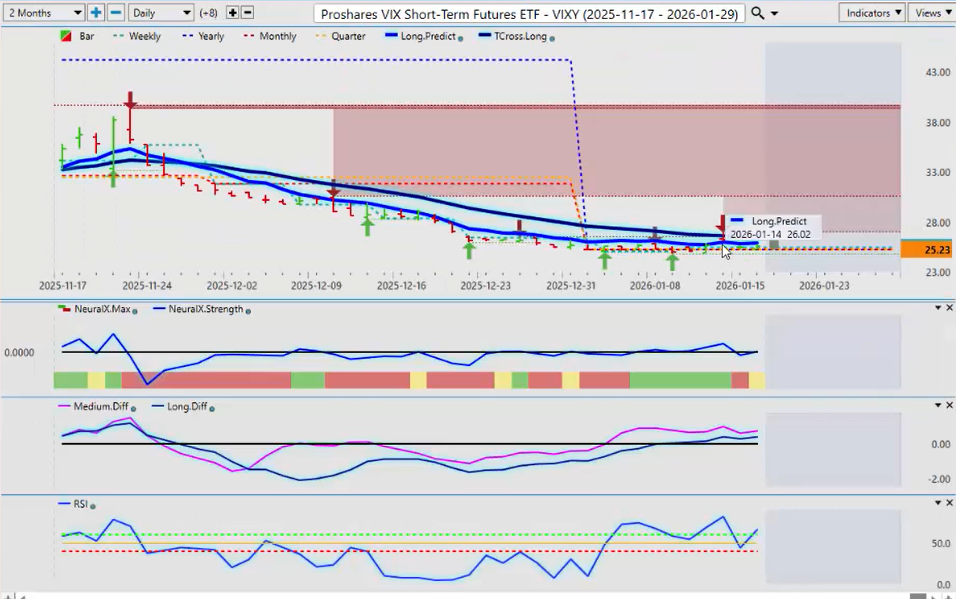Close the NeuralX indicator panel
The height and width of the screenshot is (599, 956).
(x=949, y=308)
